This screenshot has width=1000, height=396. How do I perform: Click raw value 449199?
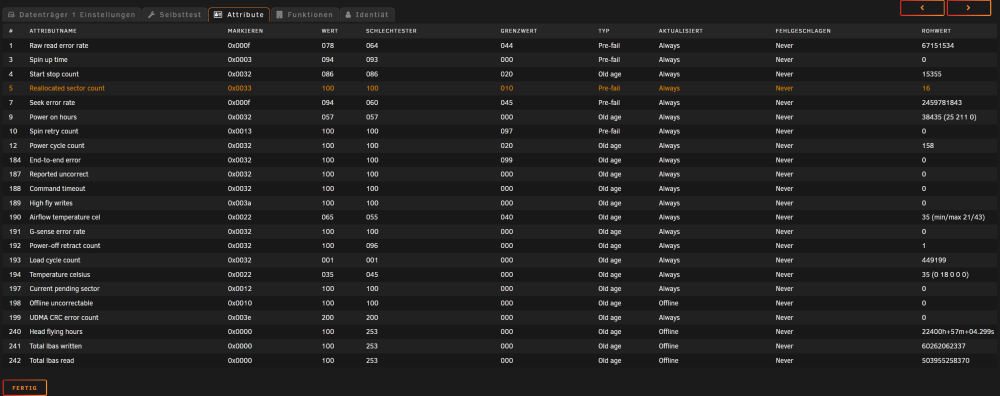pos(934,260)
